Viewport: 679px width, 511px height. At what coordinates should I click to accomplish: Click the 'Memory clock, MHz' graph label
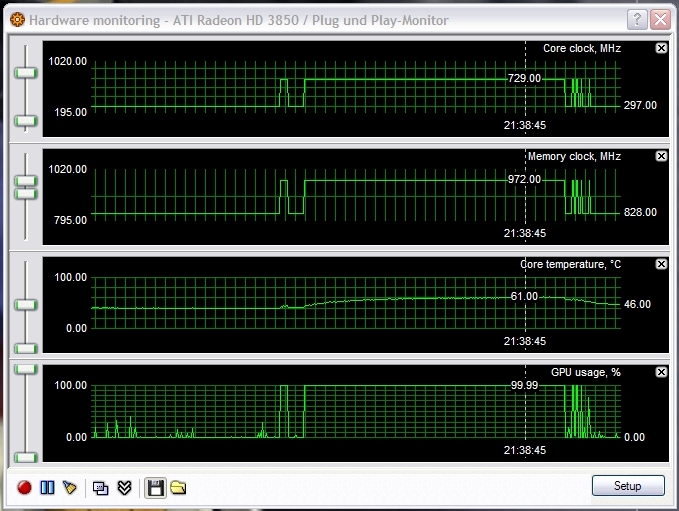click(x=574, y=156)
